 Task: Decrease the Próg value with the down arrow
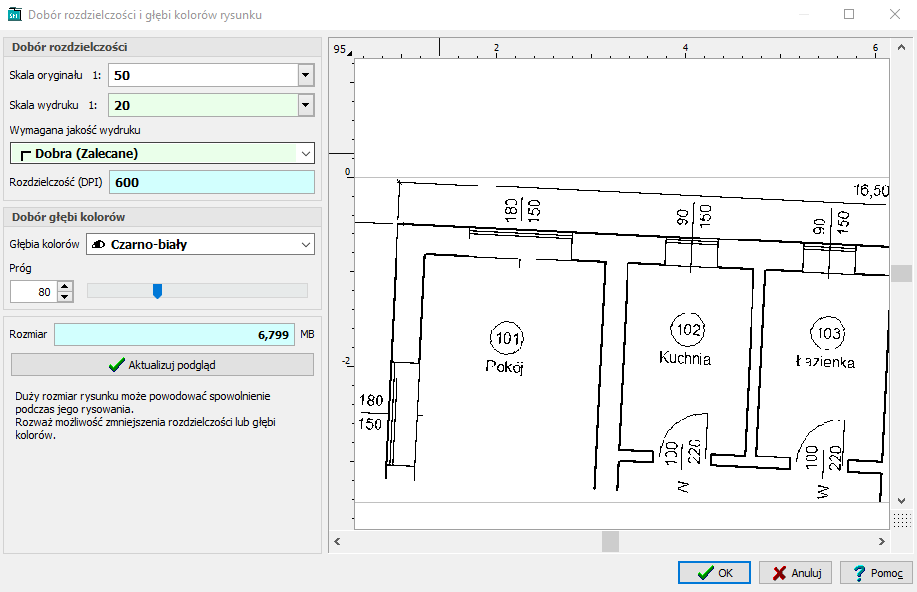[65, 297]
